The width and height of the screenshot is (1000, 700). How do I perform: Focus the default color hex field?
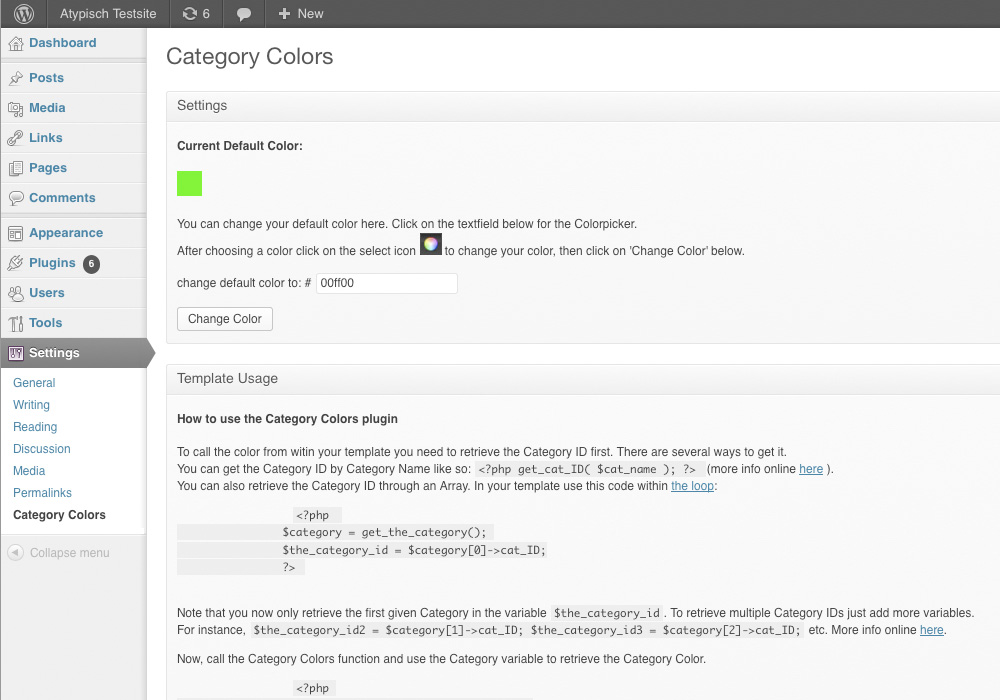[x=386, y=283]
